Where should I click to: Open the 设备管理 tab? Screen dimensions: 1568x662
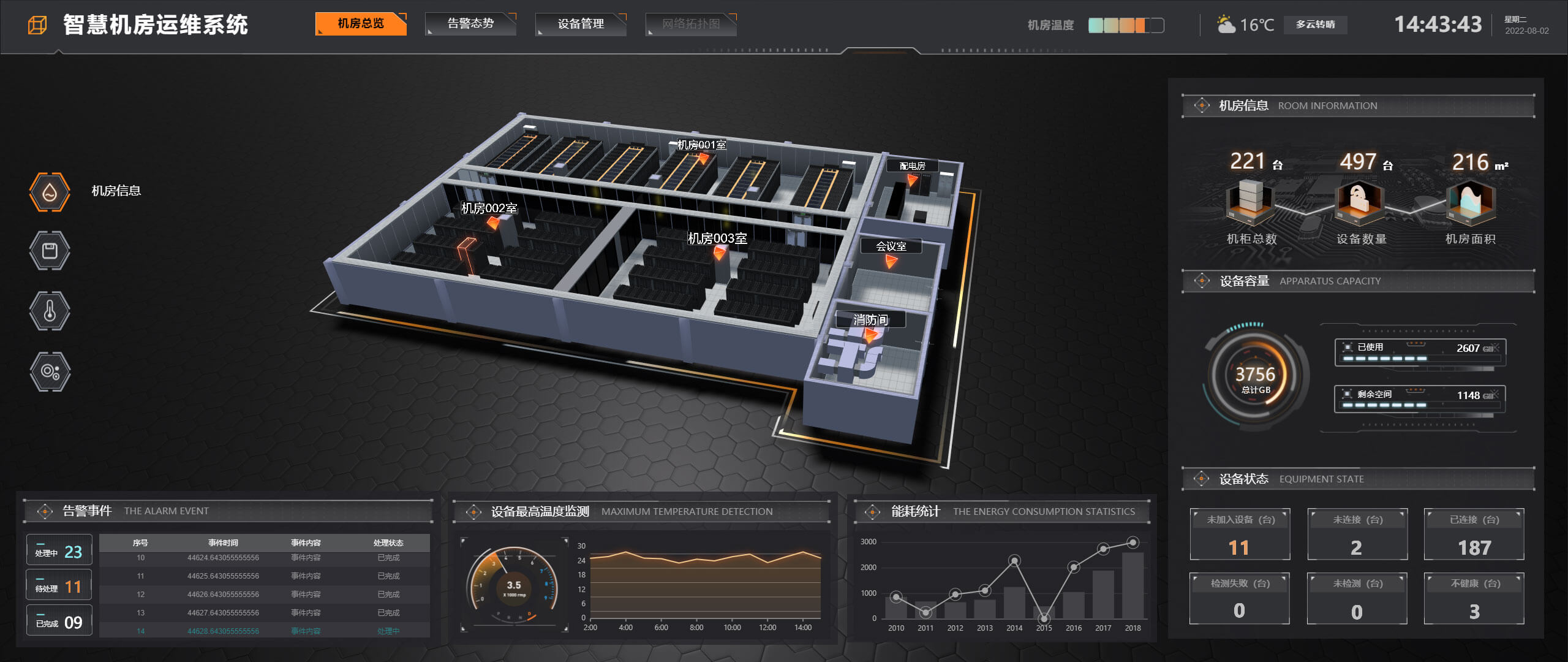(x=581, y=24)
